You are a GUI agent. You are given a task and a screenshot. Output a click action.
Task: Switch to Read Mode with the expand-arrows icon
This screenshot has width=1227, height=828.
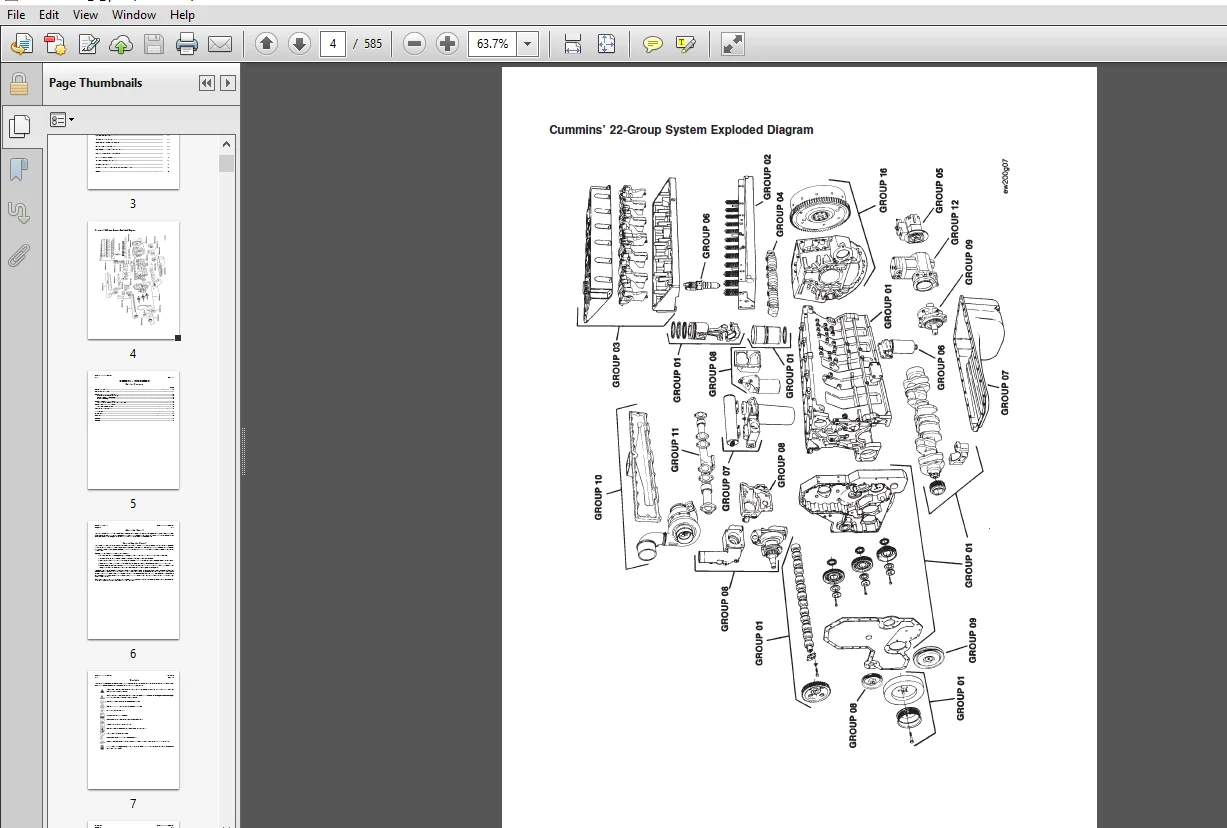click(x=733, y=44)
